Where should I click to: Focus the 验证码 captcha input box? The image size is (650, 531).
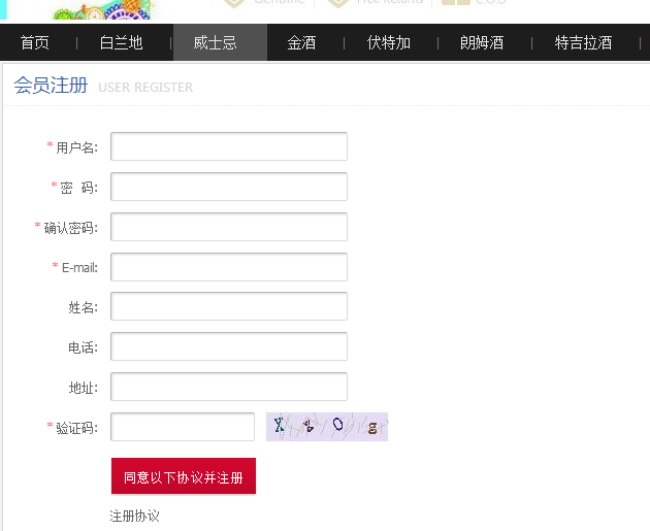(x=182, y=427)
